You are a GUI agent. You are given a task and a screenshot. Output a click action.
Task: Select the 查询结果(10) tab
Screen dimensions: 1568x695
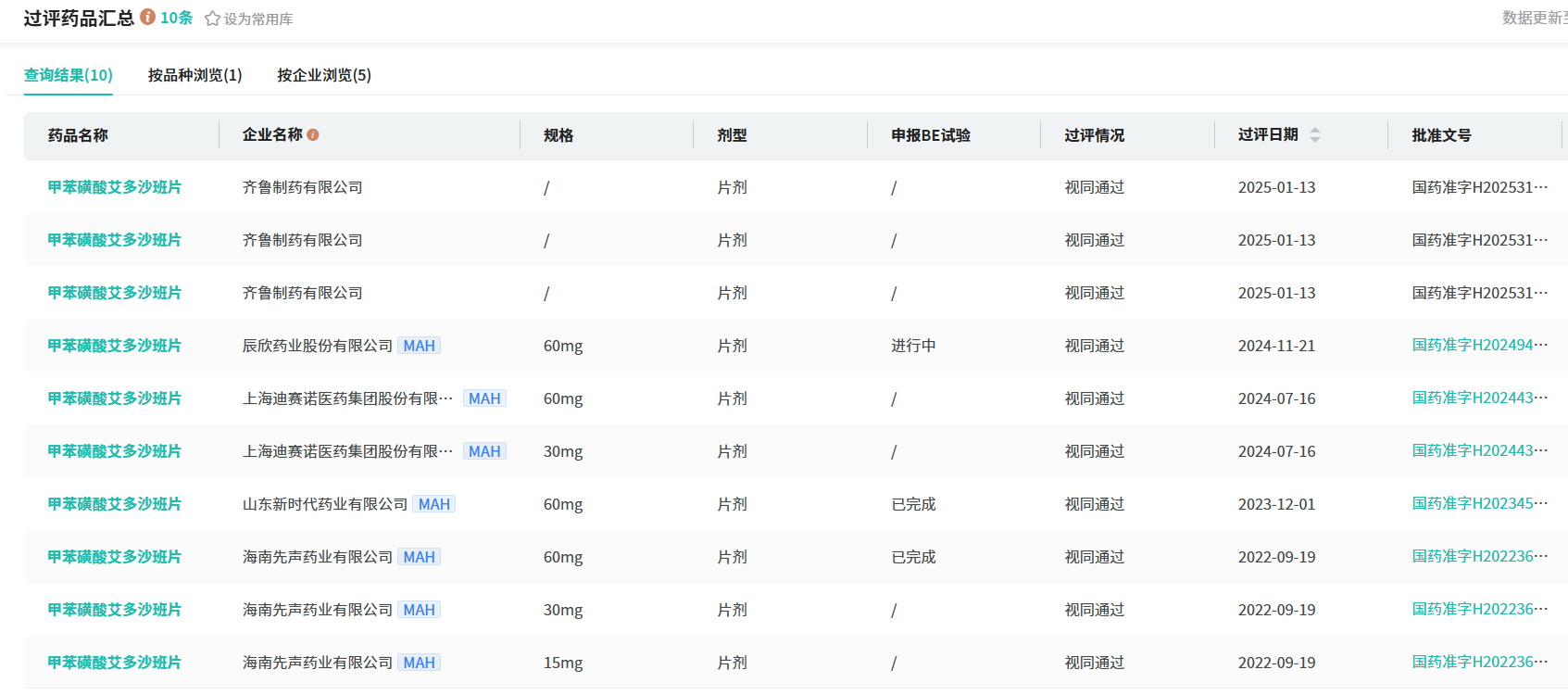[x=69, y=75]
